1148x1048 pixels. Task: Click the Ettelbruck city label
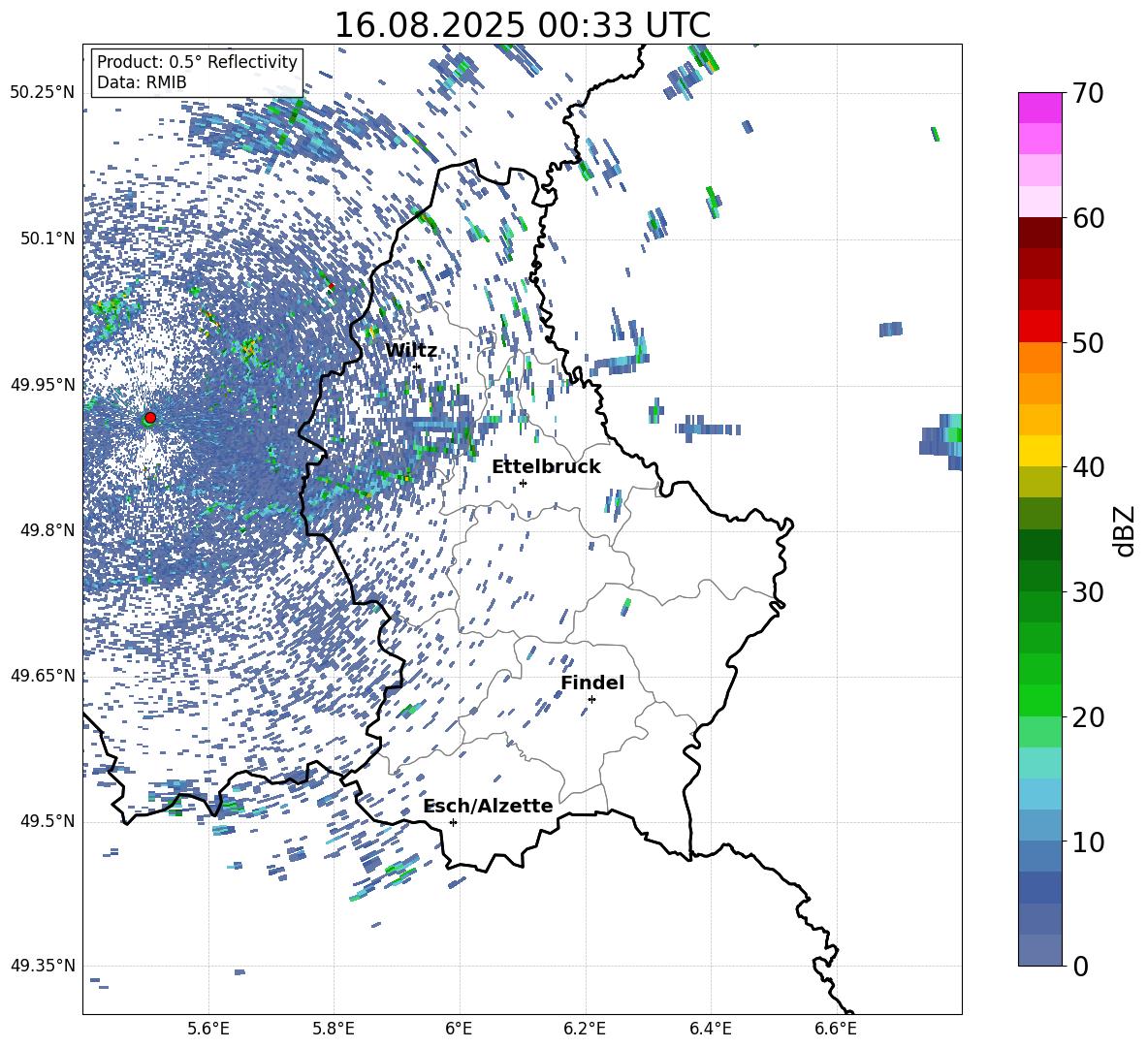pos(546,467)
